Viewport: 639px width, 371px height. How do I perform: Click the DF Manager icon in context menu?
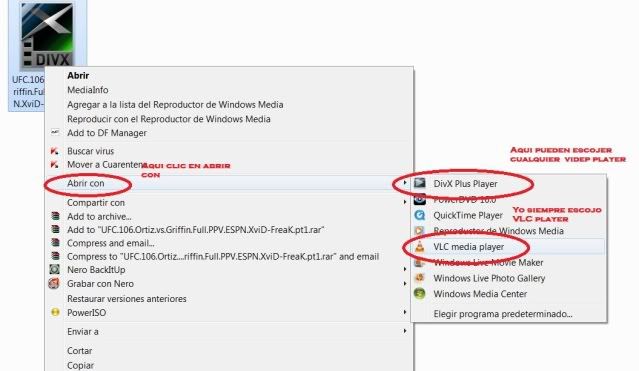55,132
